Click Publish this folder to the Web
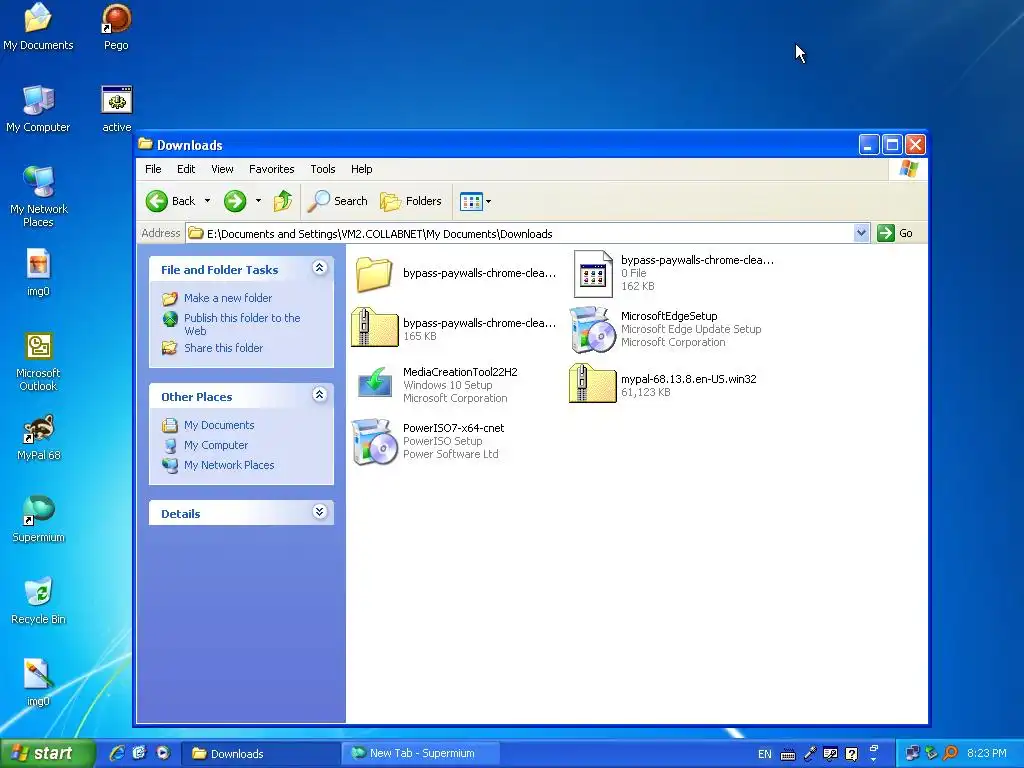 coord(242,324)
